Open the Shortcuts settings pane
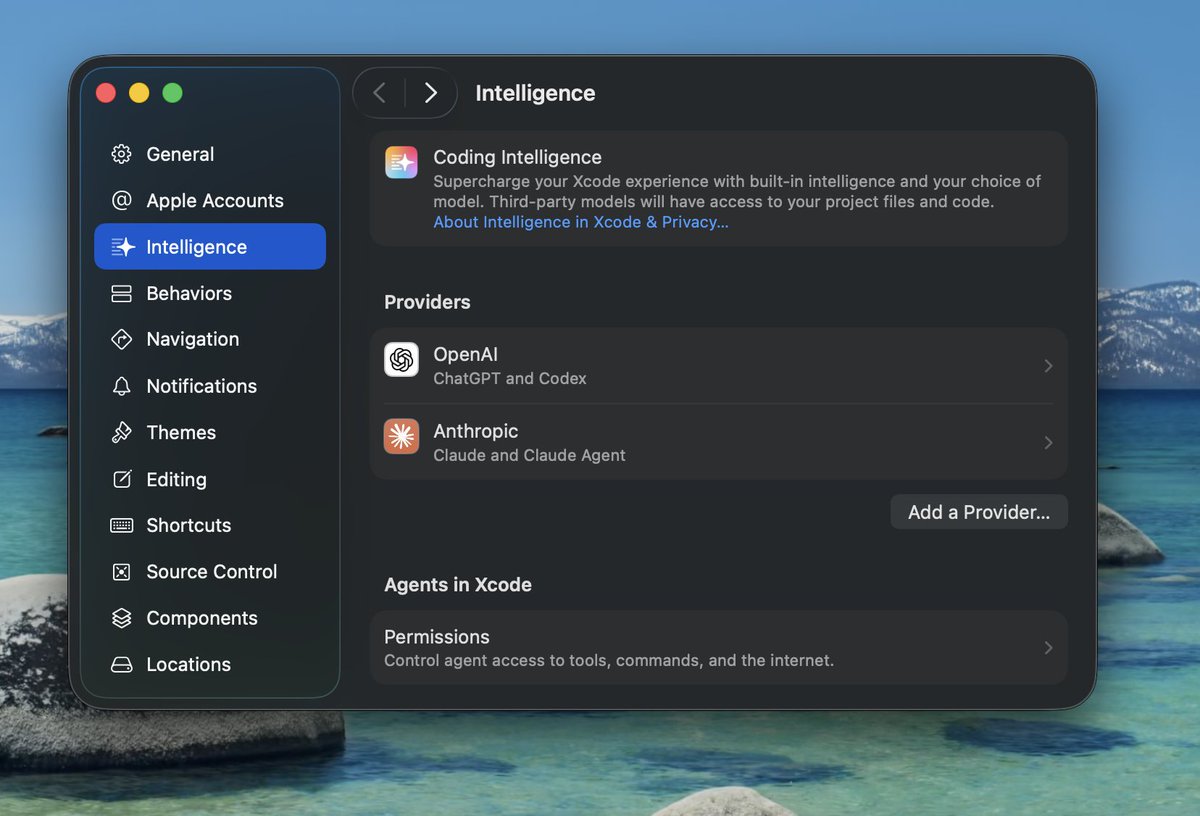 coord(210,525)
